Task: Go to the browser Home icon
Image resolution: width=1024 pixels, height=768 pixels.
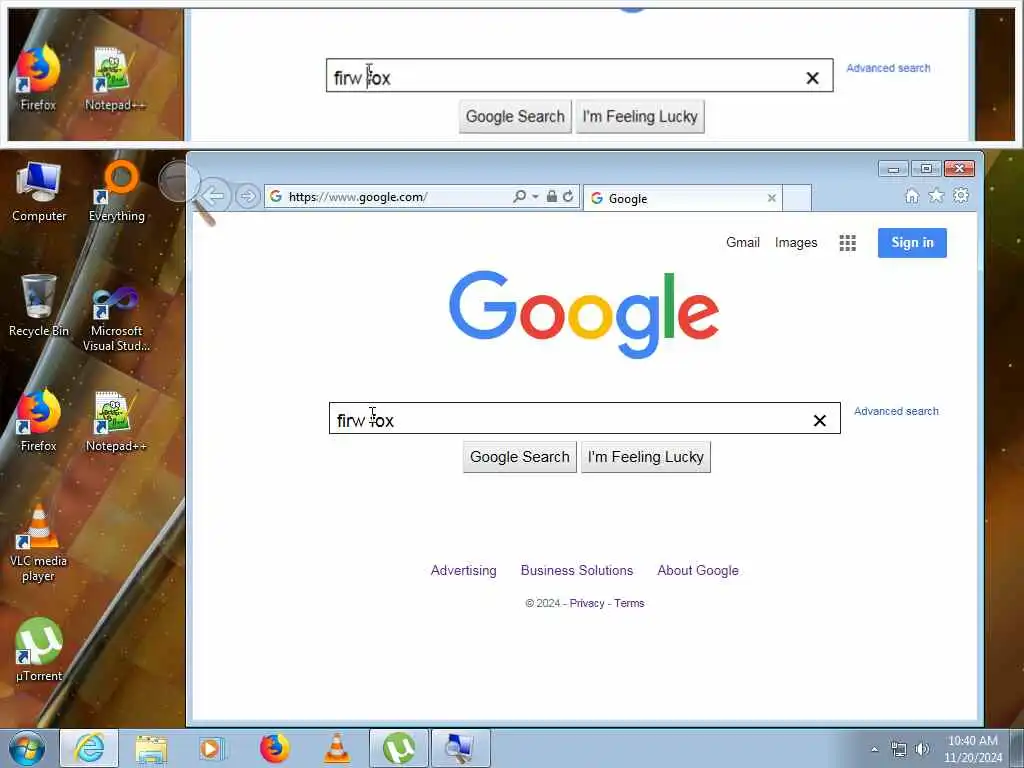Action: tap(912, 195)
